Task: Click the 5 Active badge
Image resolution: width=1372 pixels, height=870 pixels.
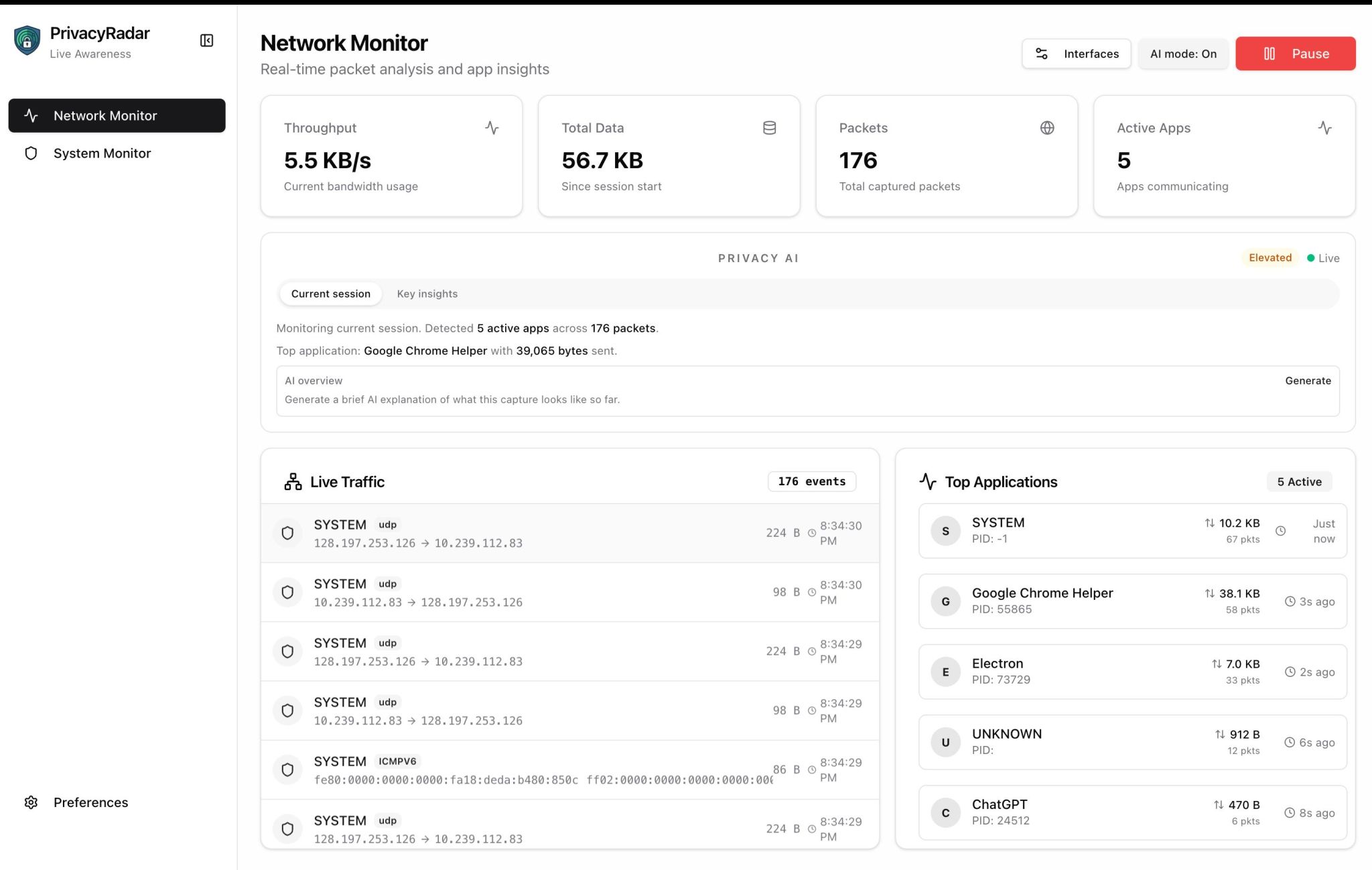Action: pyautogui.click(x=1299, y=482)
